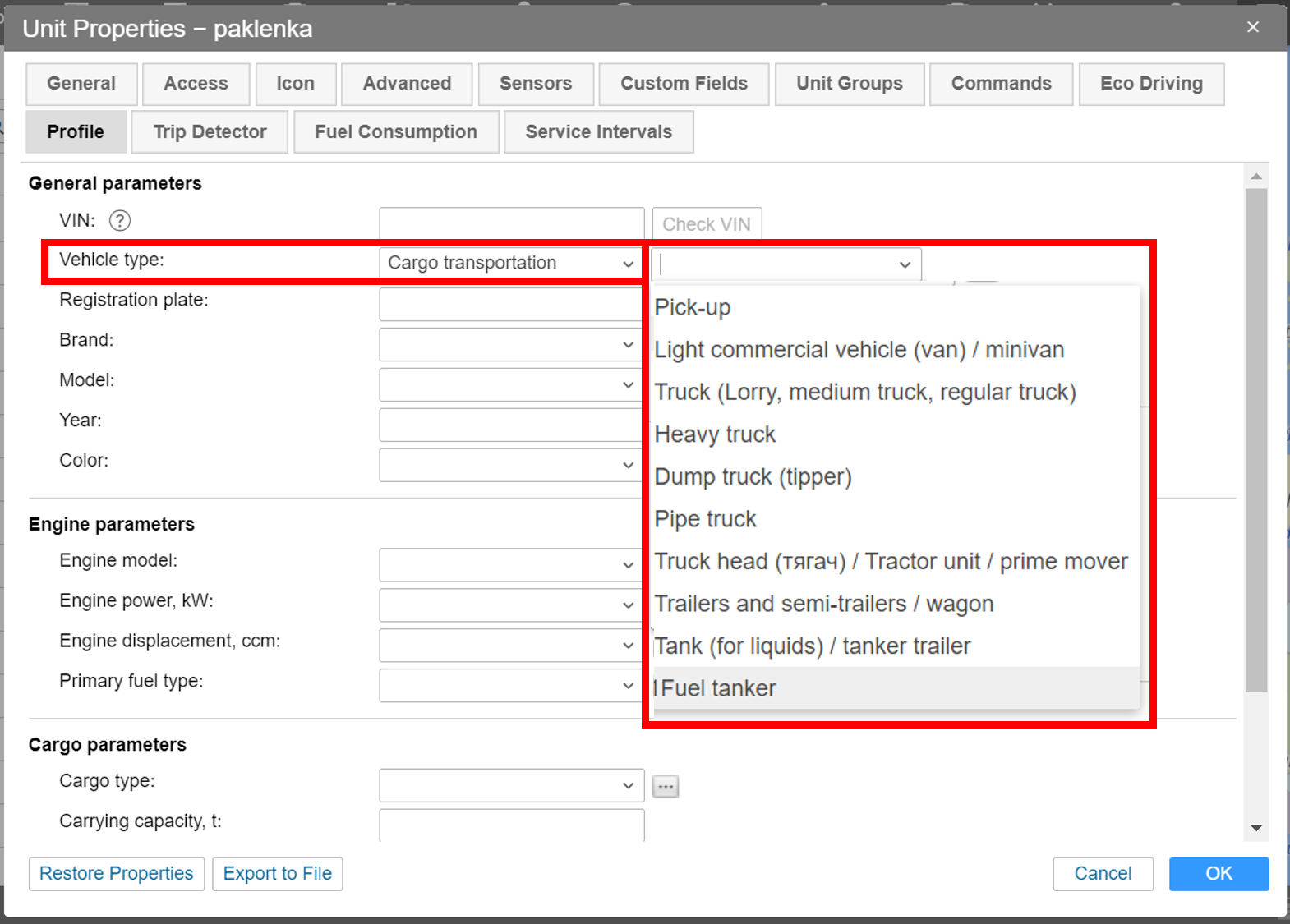Open the Fuel Consumption tab
1290x924 pixels.
395,132
